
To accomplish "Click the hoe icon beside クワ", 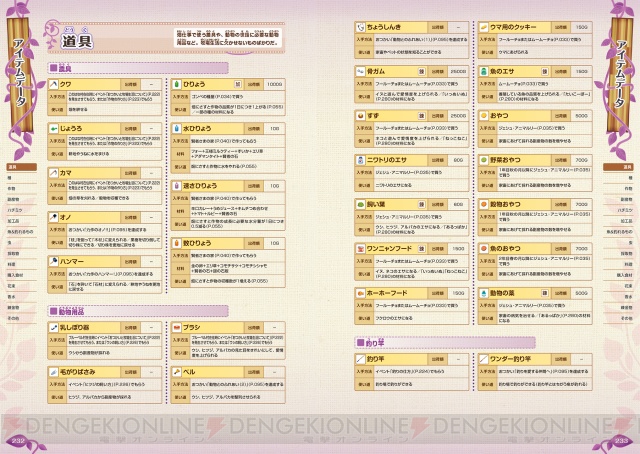I will click(x=53, y=84).
